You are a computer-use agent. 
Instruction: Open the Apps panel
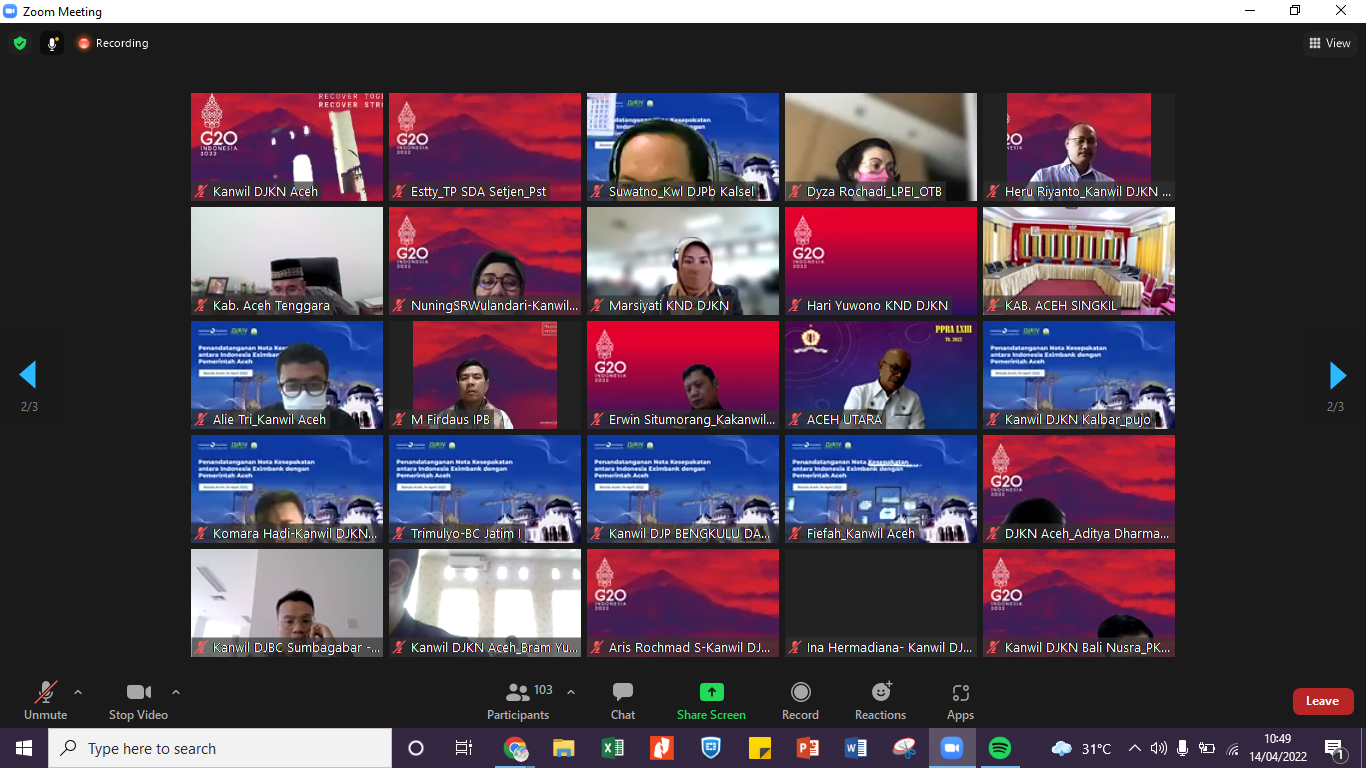(960, 700)
